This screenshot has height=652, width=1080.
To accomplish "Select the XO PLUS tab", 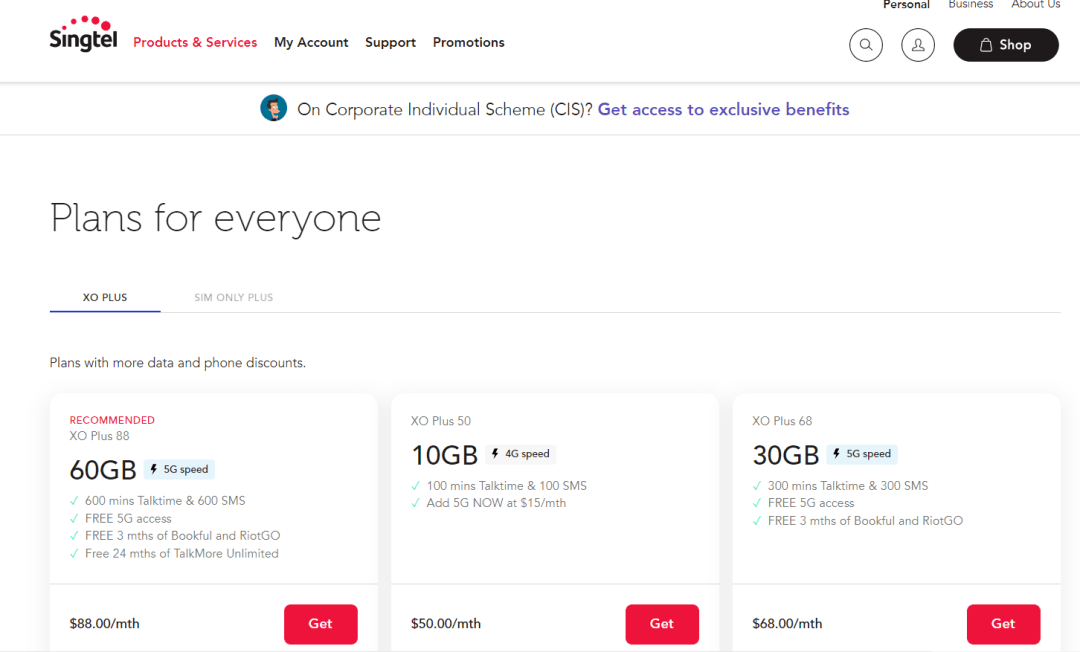I will tap(104, 297).
